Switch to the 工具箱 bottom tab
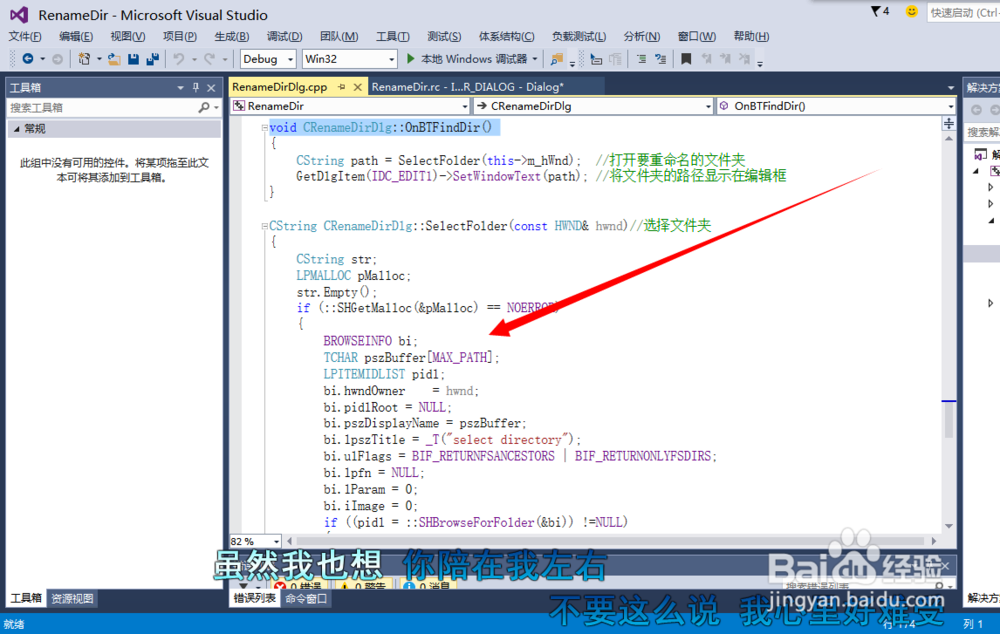The height and width of the screenshot is (634, 1000). (26, 598)
